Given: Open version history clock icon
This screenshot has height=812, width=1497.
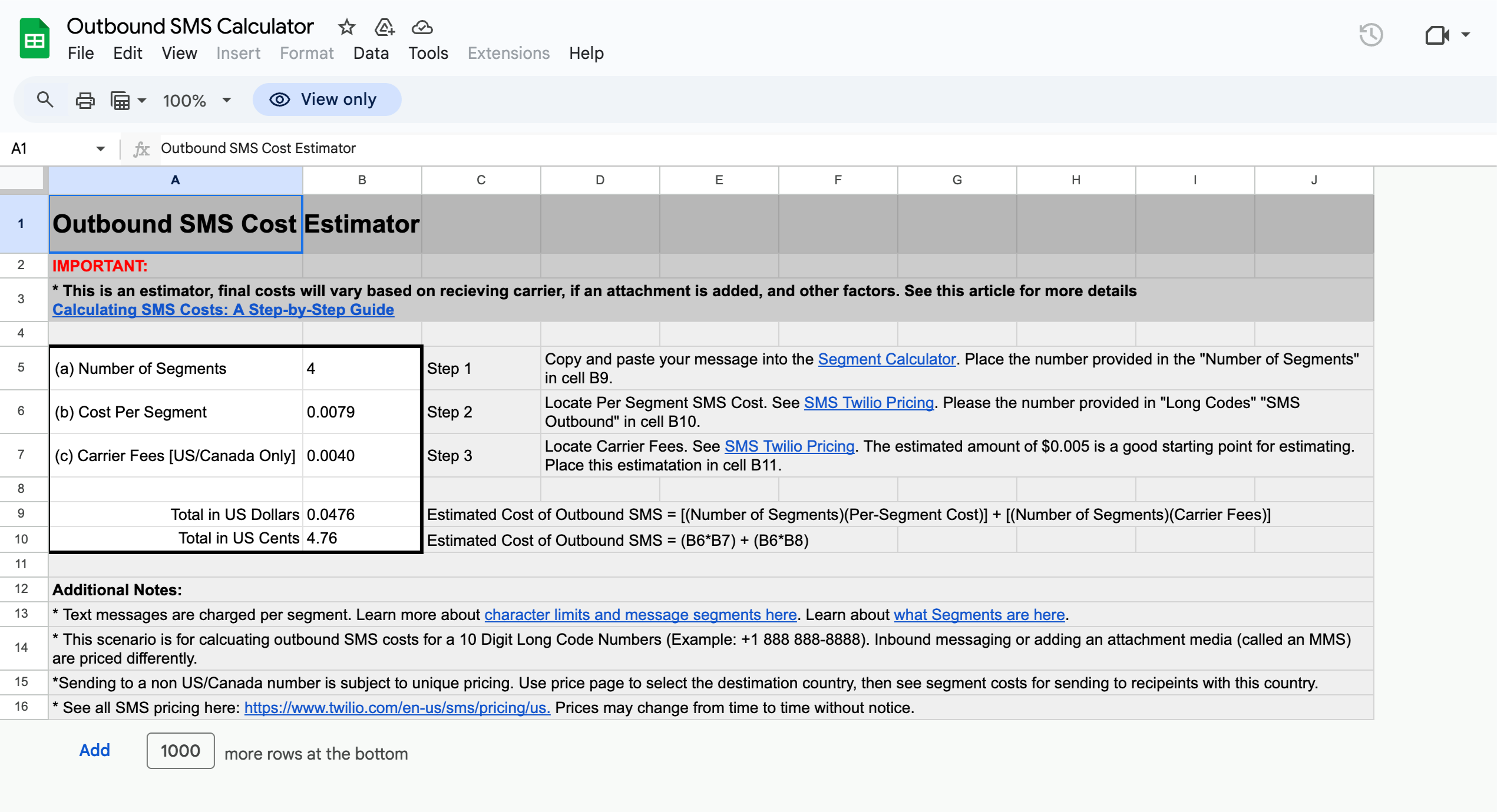Looking at the screenshot, I should 1370,35.
